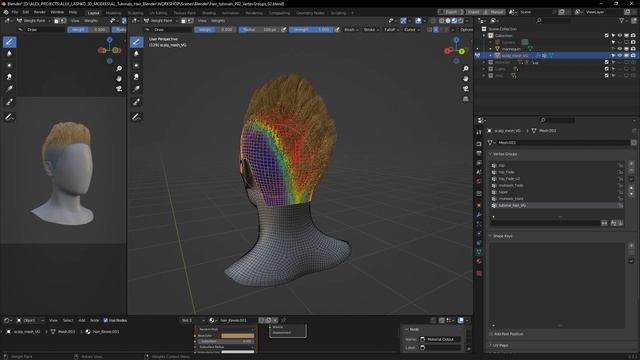The height and width of the screenshot is (360, 640).
Task: Open the Node menu in shader editor header
Action: point(94,320)
